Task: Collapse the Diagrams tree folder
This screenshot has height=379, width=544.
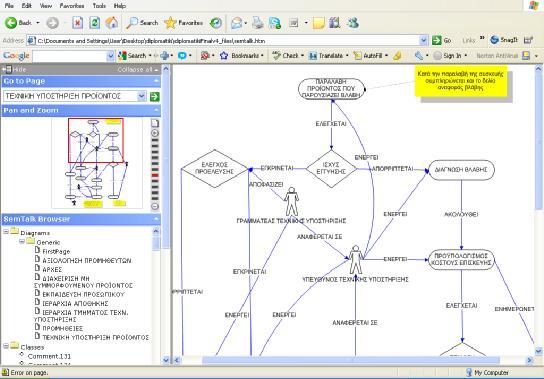Action: tap(6, 231)
